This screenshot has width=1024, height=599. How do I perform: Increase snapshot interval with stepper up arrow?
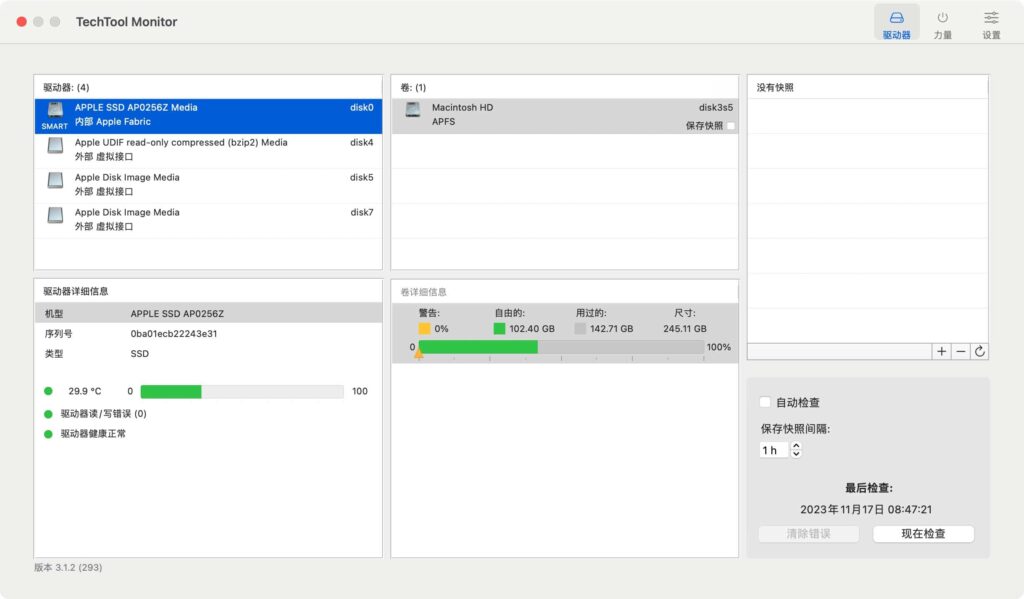pos(796,446)
